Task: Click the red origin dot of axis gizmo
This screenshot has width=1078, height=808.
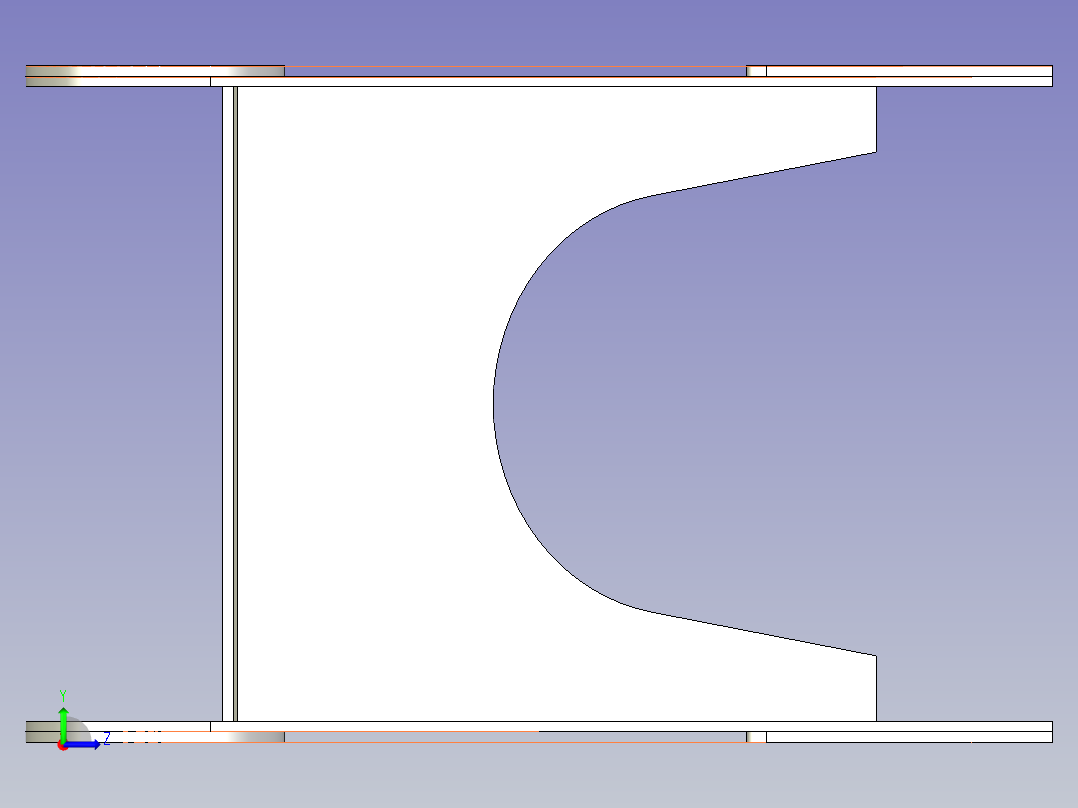Action: pos(62,746)
